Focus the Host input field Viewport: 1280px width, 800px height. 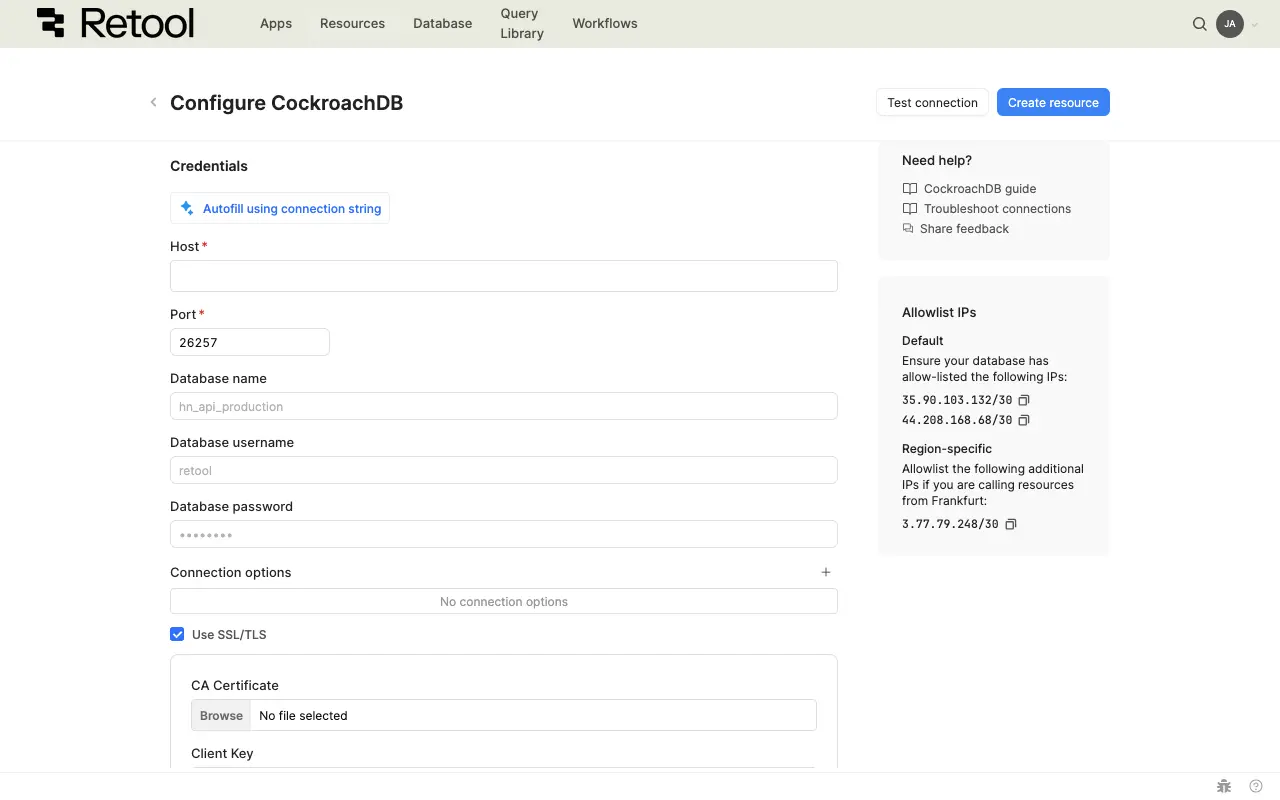503,276
